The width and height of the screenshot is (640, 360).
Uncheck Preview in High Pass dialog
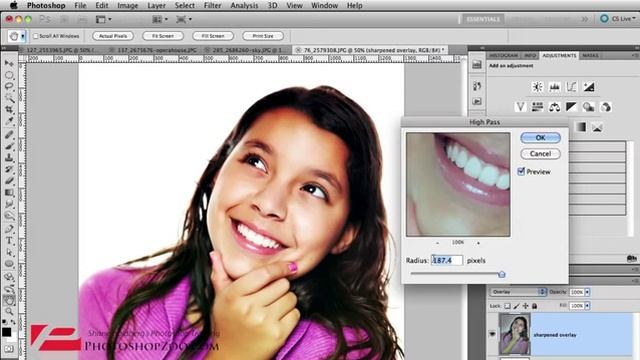point(521,171)
